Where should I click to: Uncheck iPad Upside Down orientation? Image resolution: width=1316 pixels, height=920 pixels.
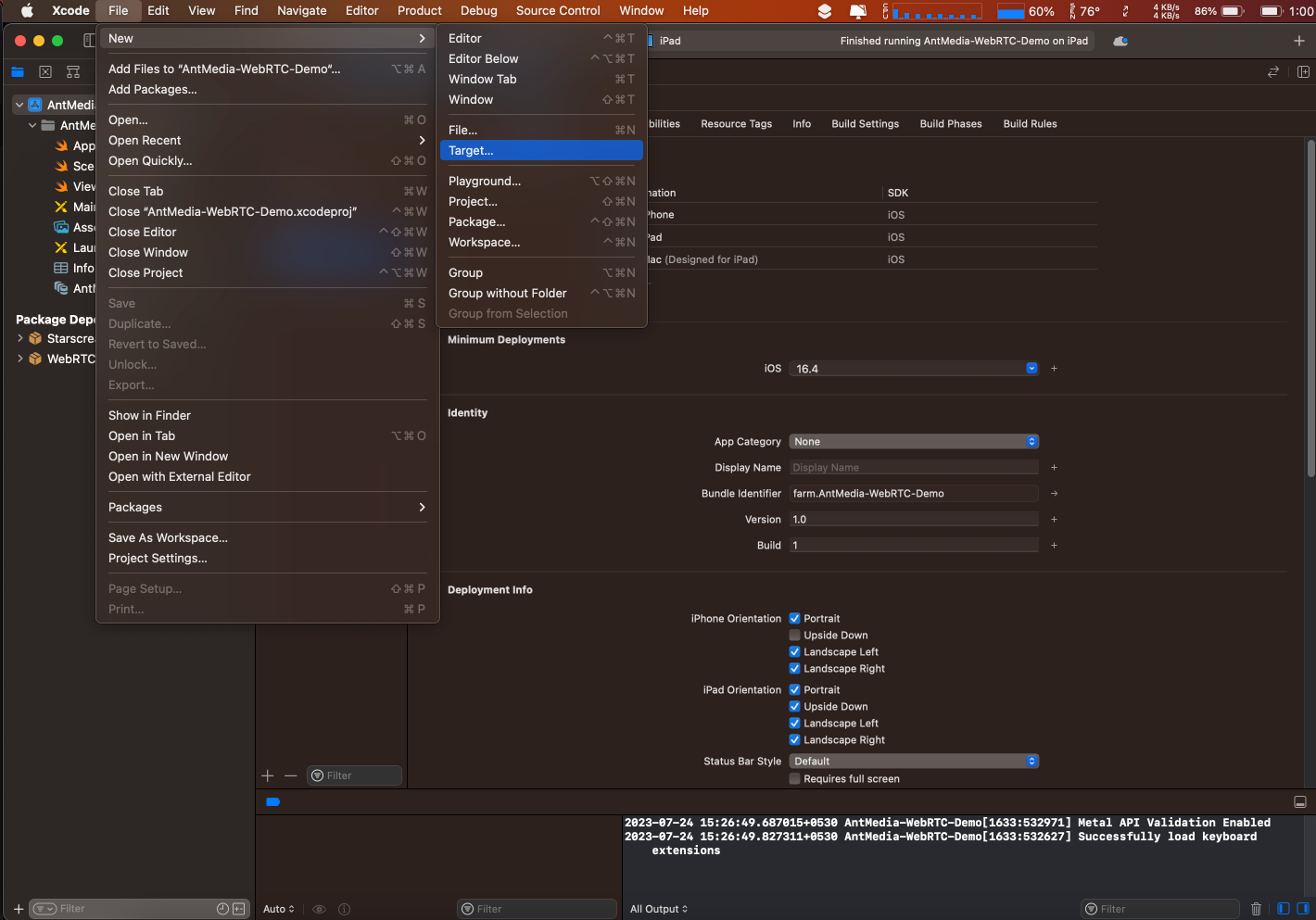794,707
